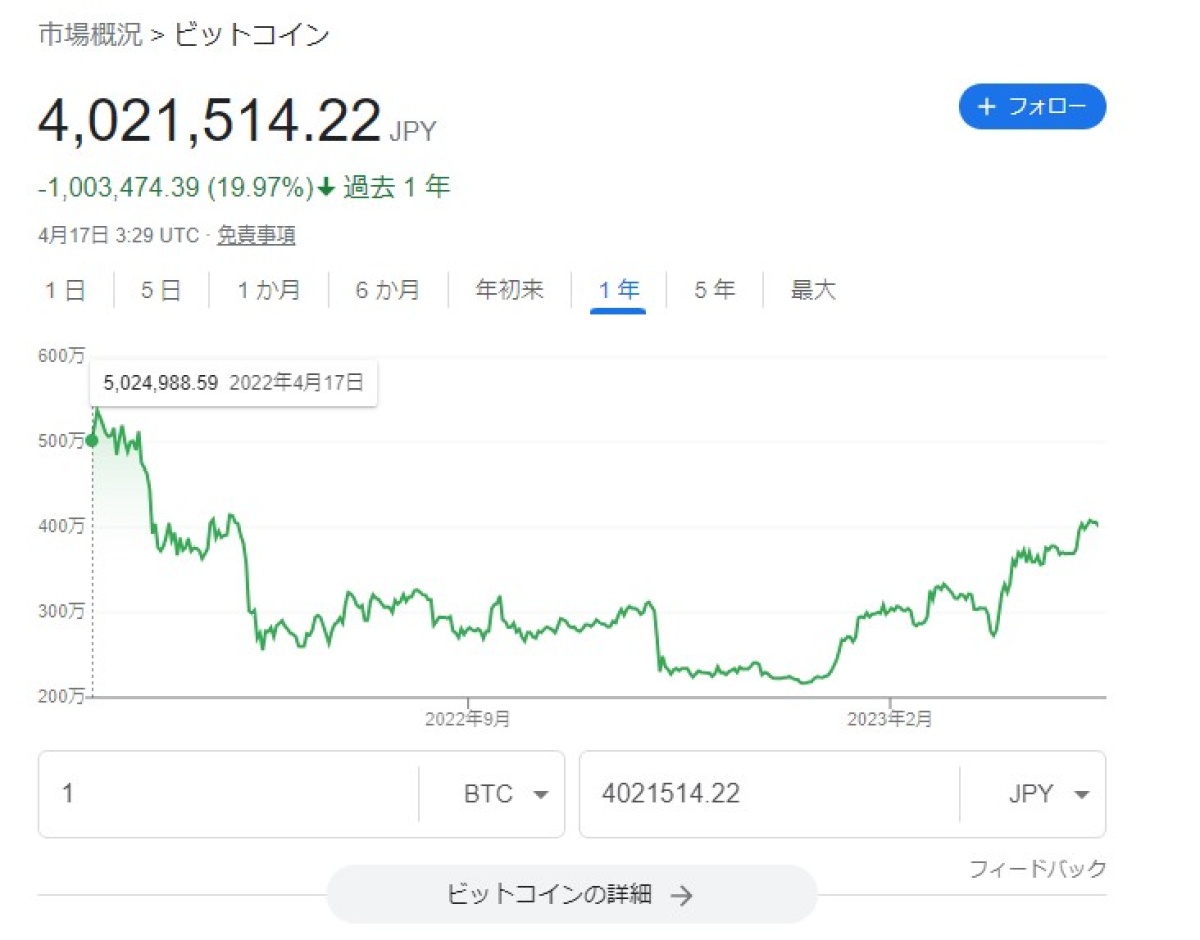
Task: Switch chart to 5年 range
Action: tap(714, 291)
